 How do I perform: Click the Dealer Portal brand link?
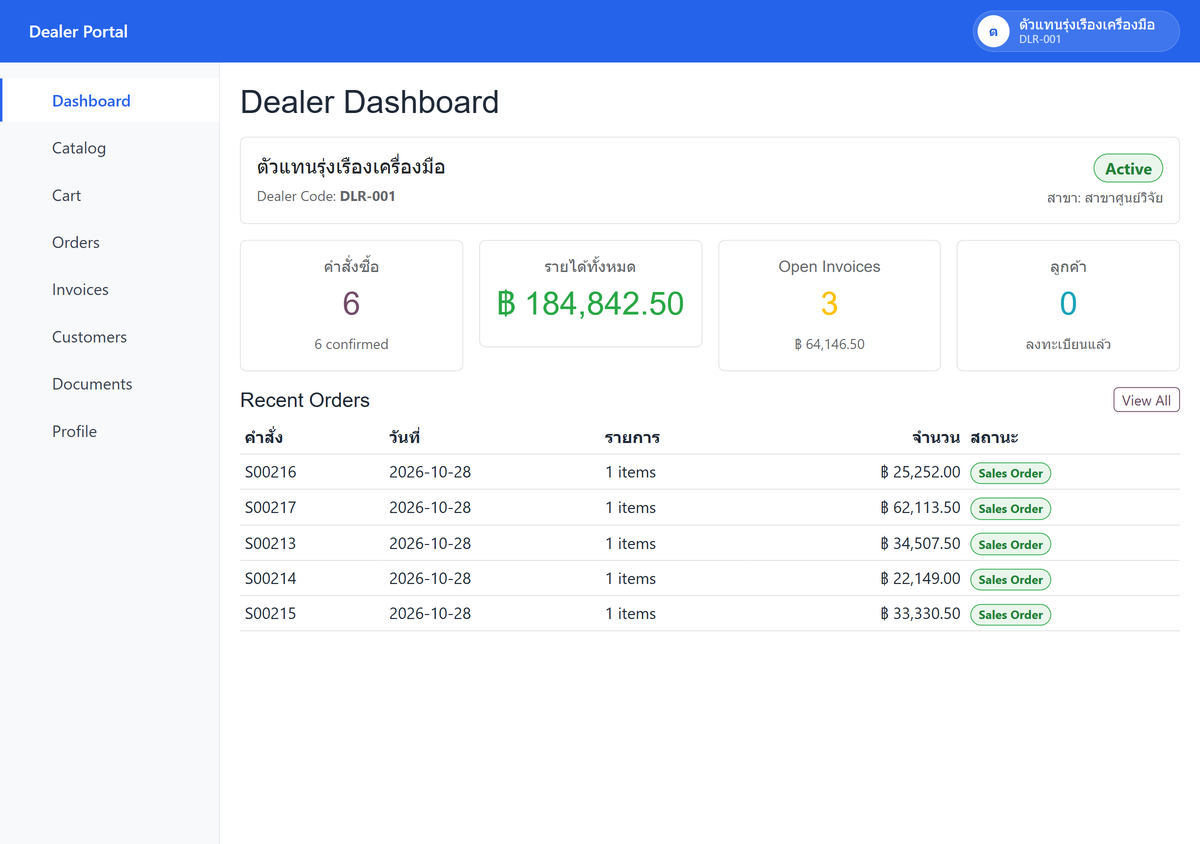[78, 31]
